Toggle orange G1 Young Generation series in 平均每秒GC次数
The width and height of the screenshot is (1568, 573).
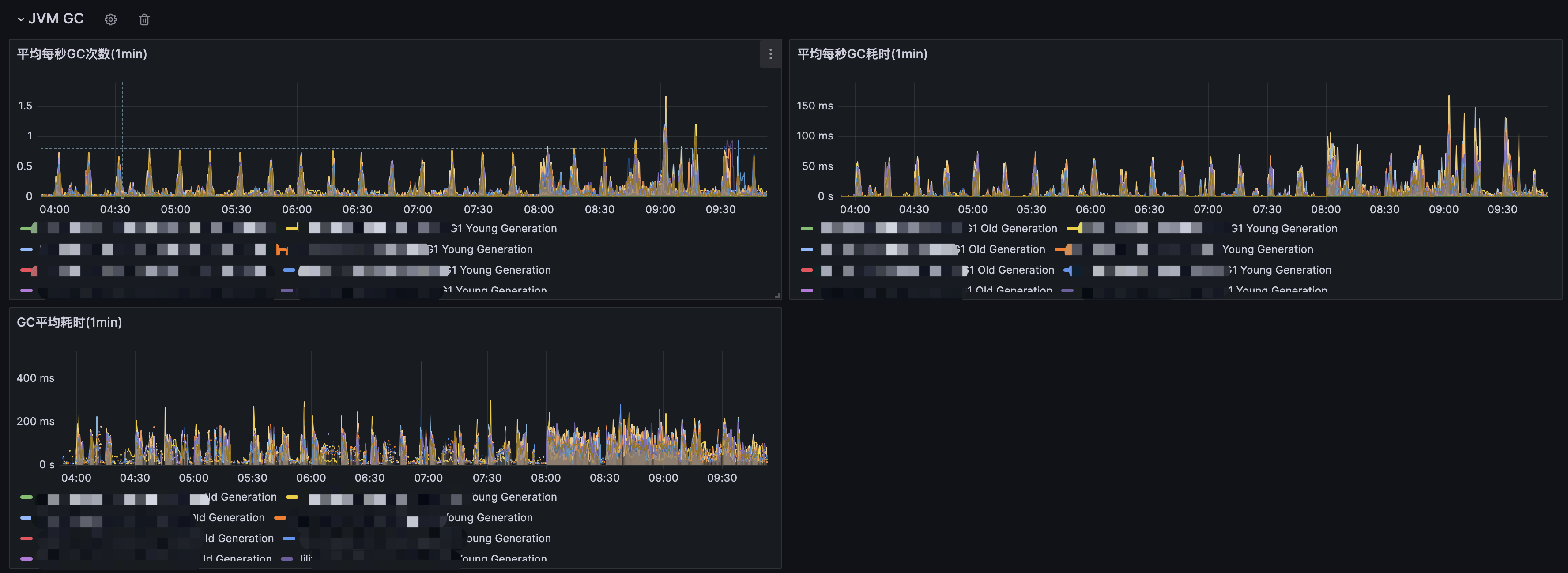coord(481,249)
